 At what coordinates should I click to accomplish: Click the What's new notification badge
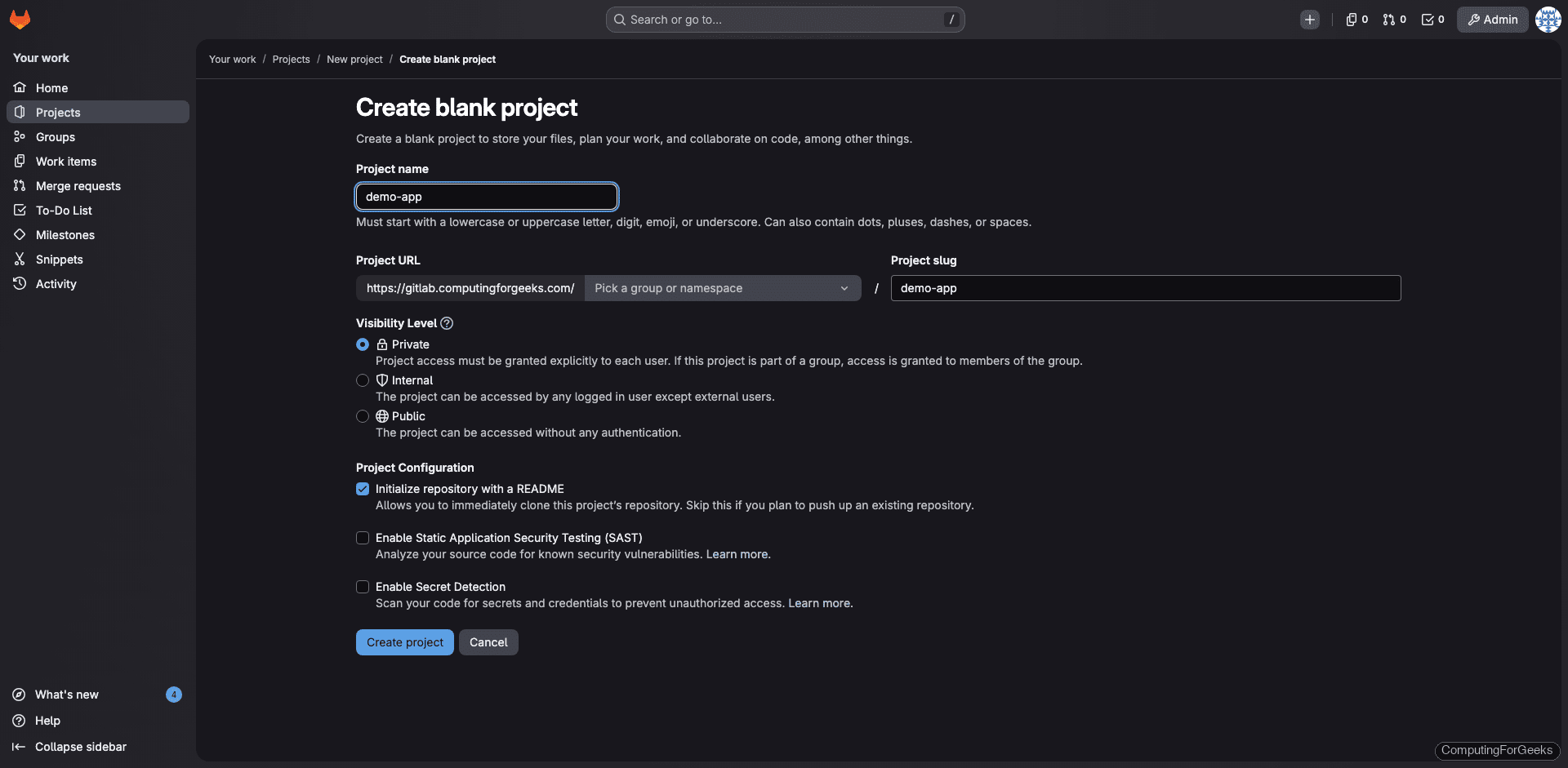pyautogui.click(x=173, y=695)
